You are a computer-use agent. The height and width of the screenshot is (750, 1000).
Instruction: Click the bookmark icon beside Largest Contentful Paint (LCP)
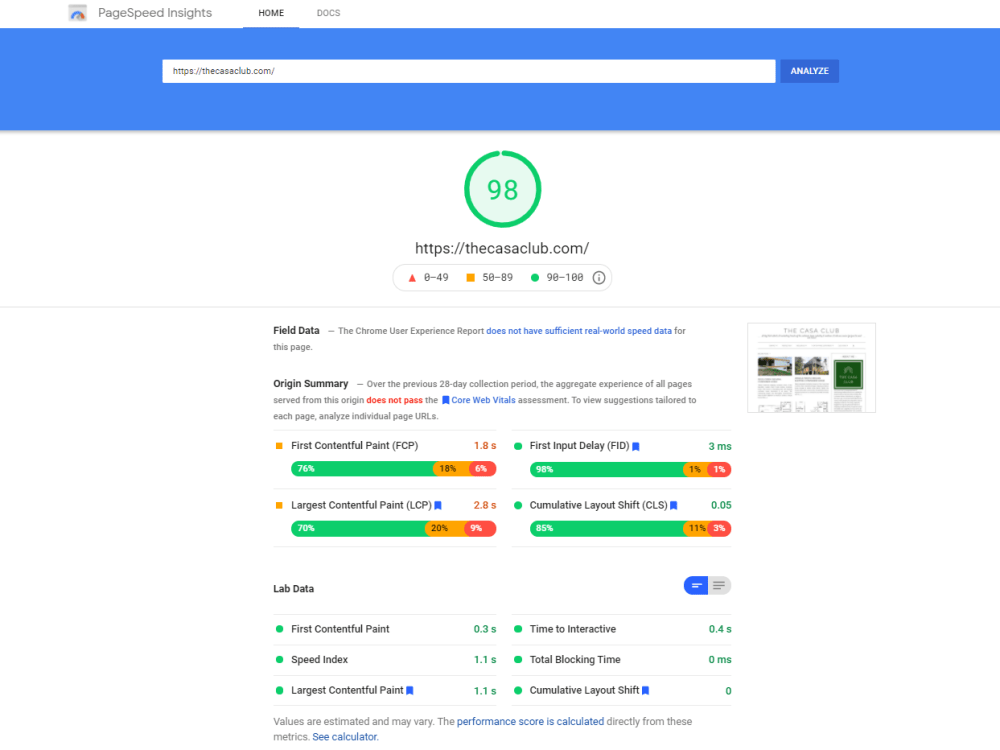click(x=438, y=506)
